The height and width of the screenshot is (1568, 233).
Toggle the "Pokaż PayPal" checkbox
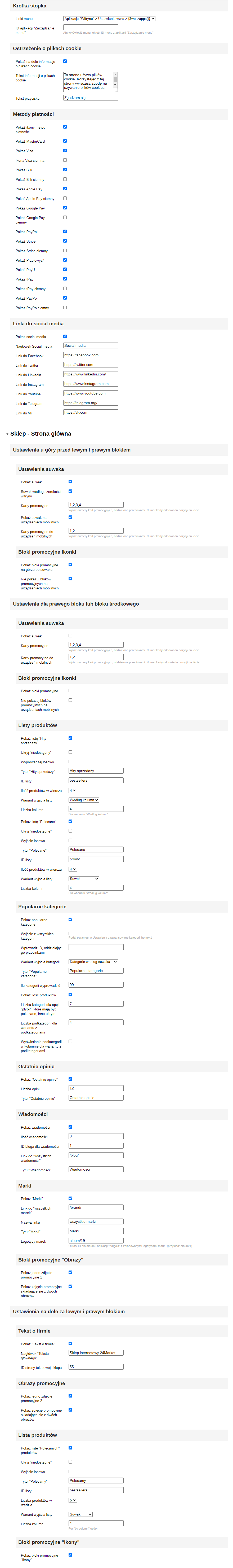coord(65,231)
